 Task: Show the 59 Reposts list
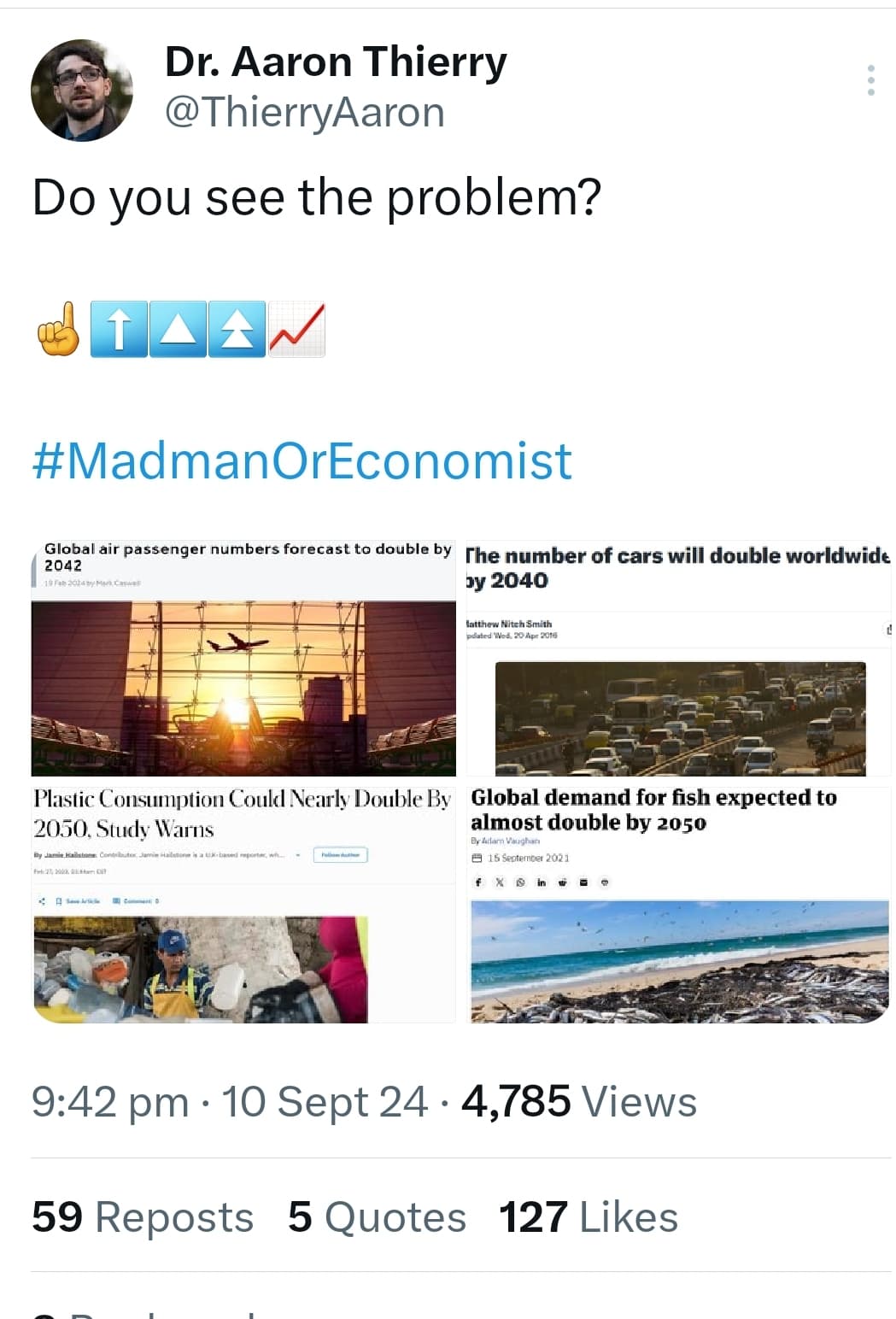[143, 1216]
